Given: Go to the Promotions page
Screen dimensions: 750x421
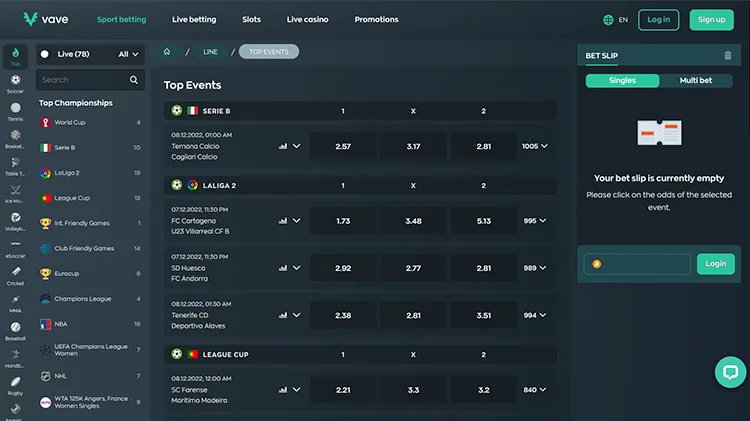Looking at the screenshot, I should 376,19.
